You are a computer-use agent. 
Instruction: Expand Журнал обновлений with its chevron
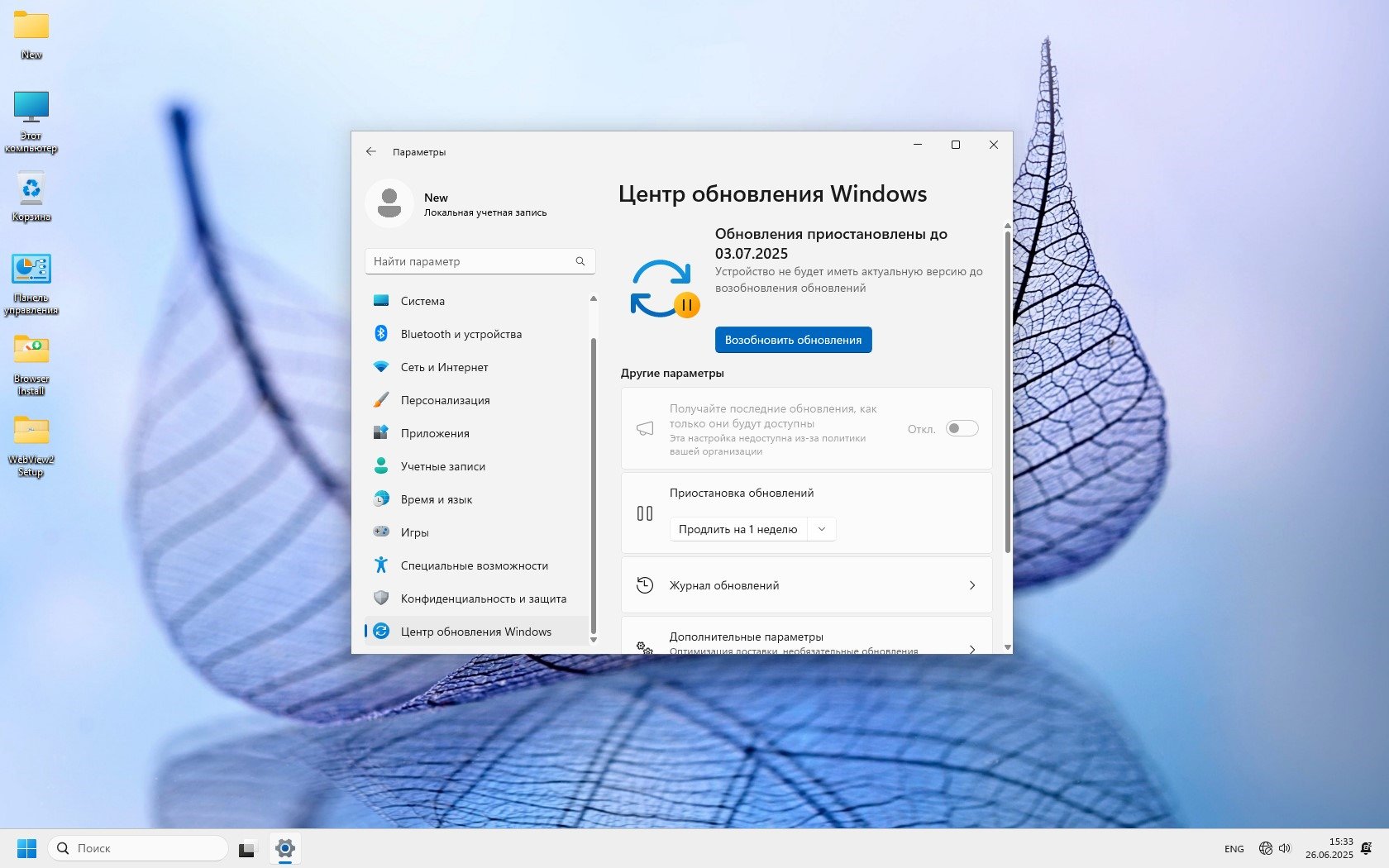[972, 585]
